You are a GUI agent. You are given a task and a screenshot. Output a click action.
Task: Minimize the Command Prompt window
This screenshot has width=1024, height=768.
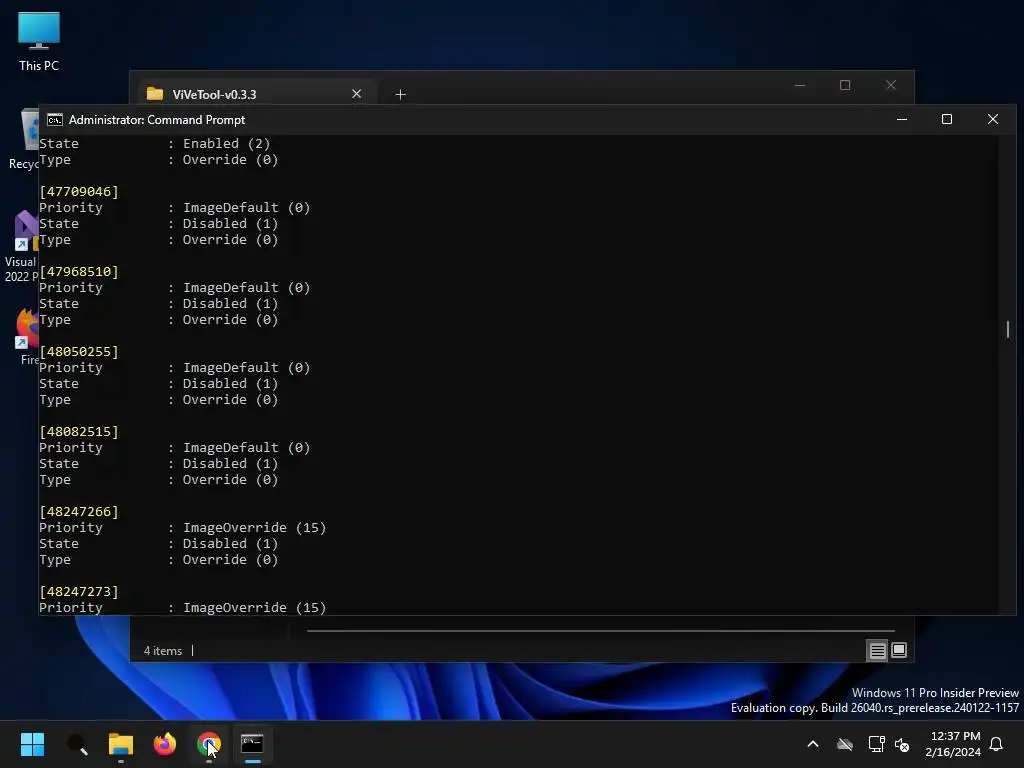tap(902, 119)
